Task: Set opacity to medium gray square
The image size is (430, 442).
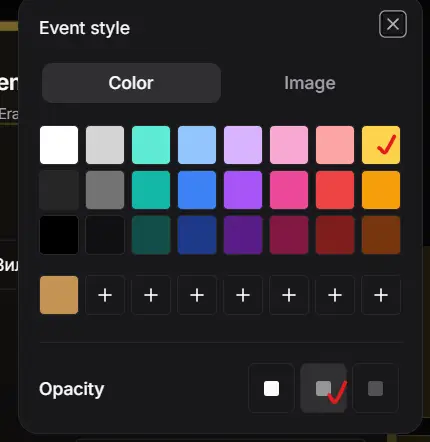Action: click(323, 388)
